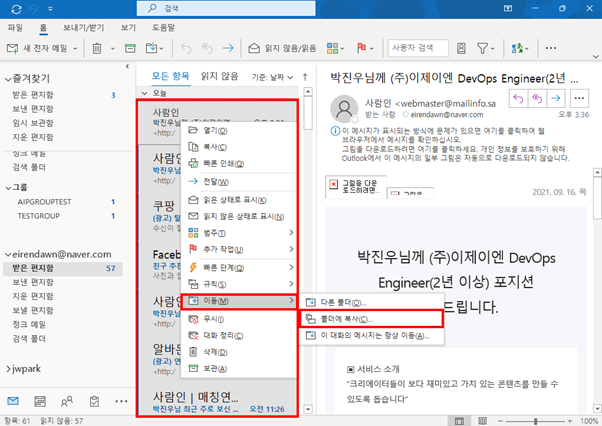602x426 pixels.
Task: Select All items (모든 항목) tab
Action: click(x=170, y=76)
